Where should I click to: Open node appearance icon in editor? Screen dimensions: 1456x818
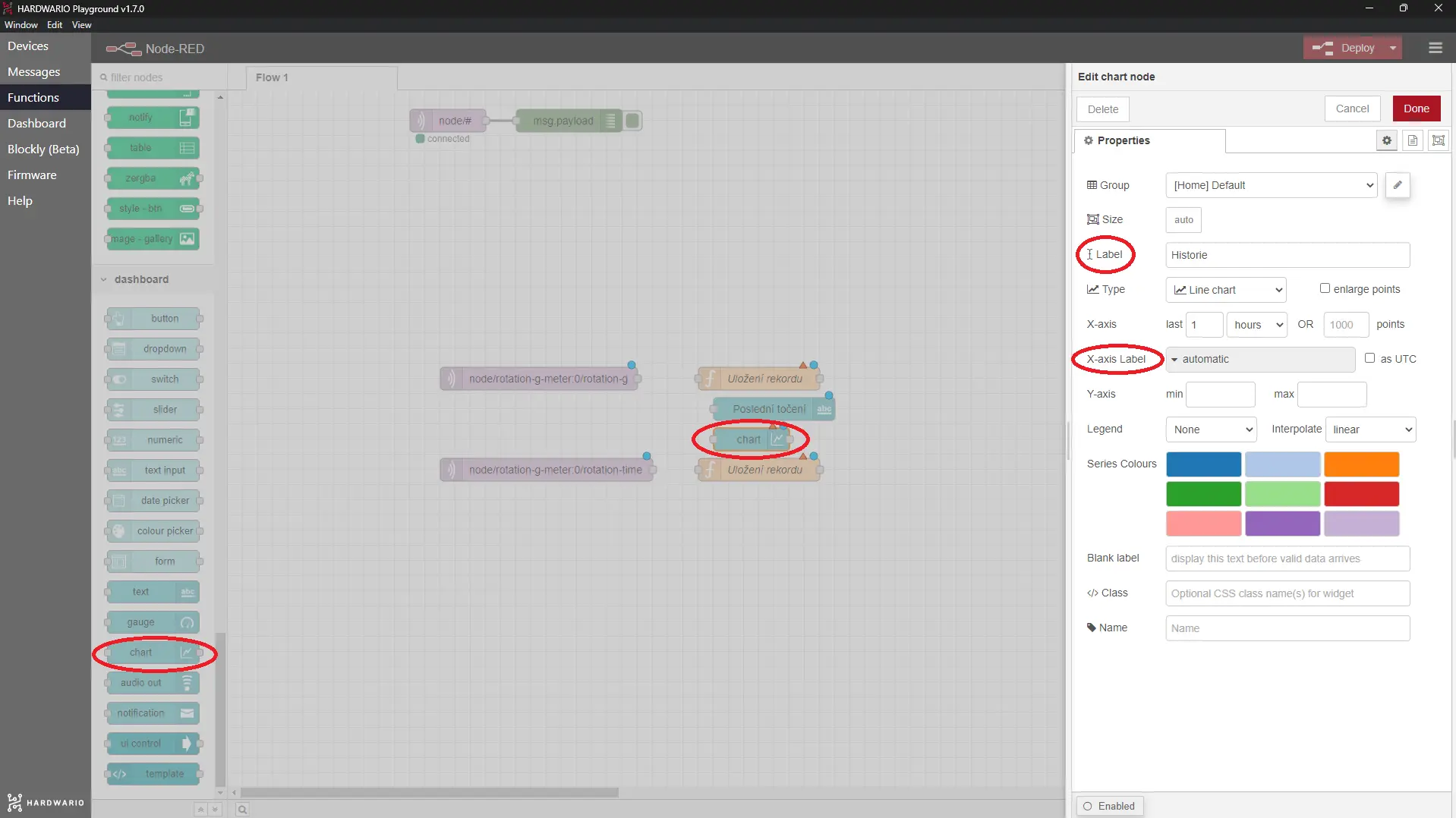(x=1439, y=140)
